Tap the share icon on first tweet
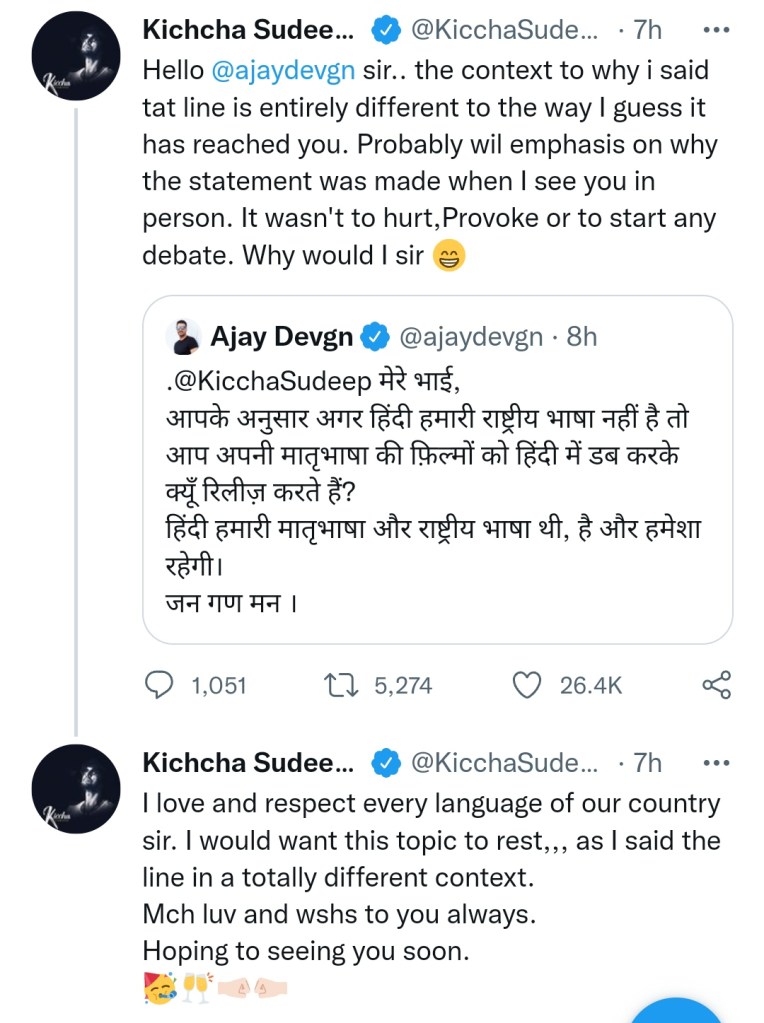This screenshot has width=764, height=1023. point(716,685)
